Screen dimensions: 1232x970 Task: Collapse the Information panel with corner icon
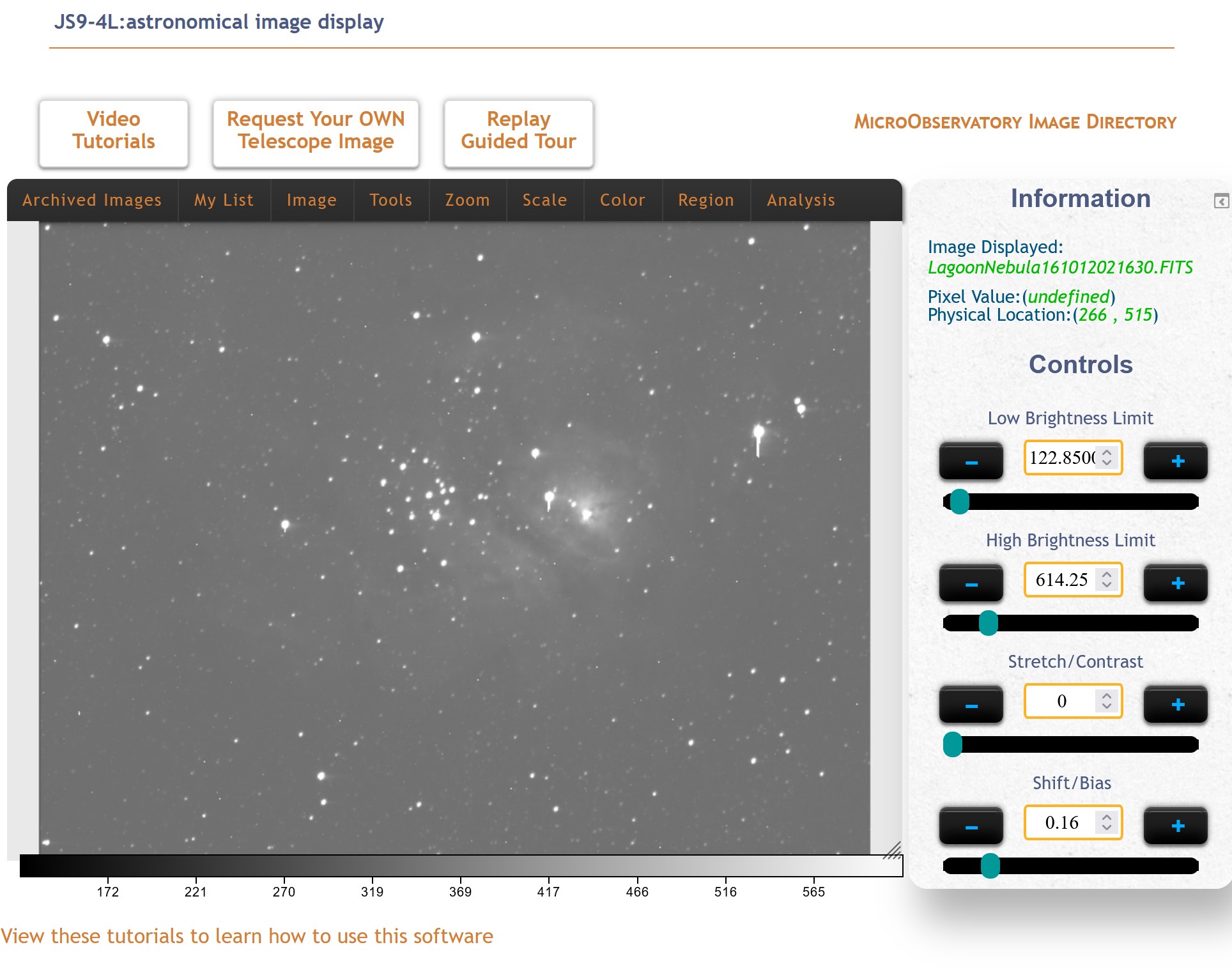tap(1221, 201)
